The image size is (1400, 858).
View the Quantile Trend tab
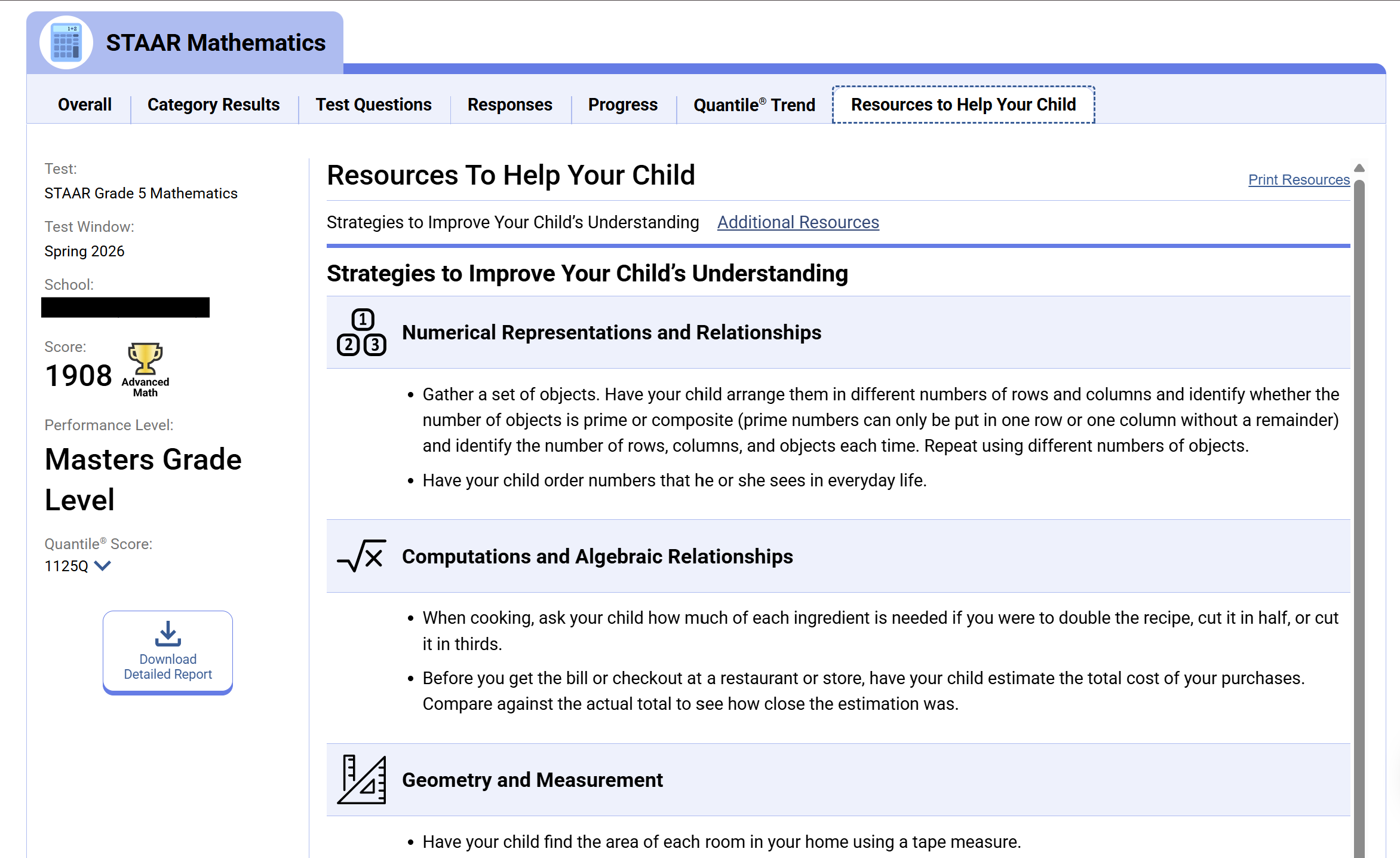(x=754, y=105)
